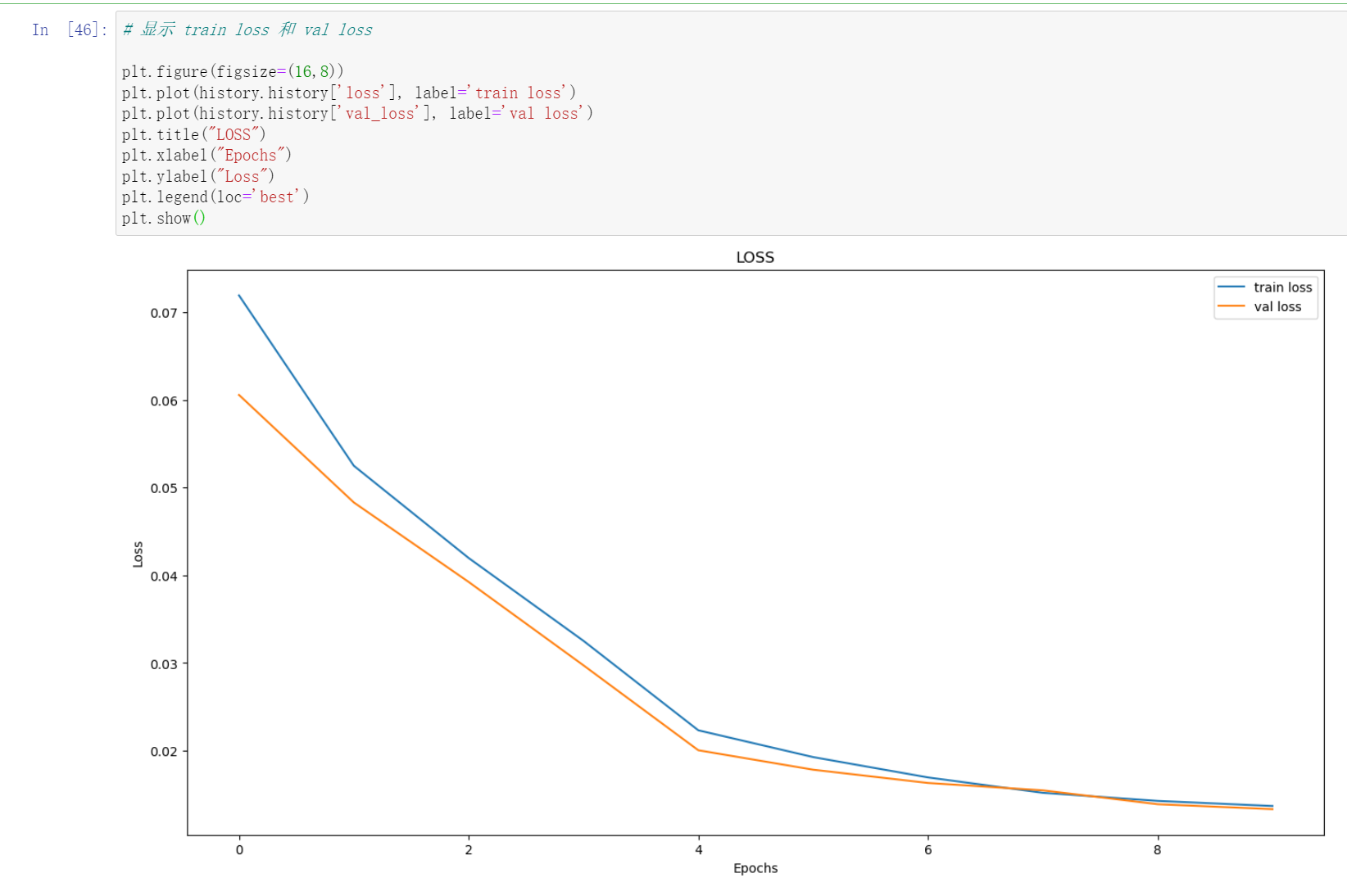Click the blue line's starting point at epoch 0
The height and width of the screenshot is (896, 1347).
239,296
